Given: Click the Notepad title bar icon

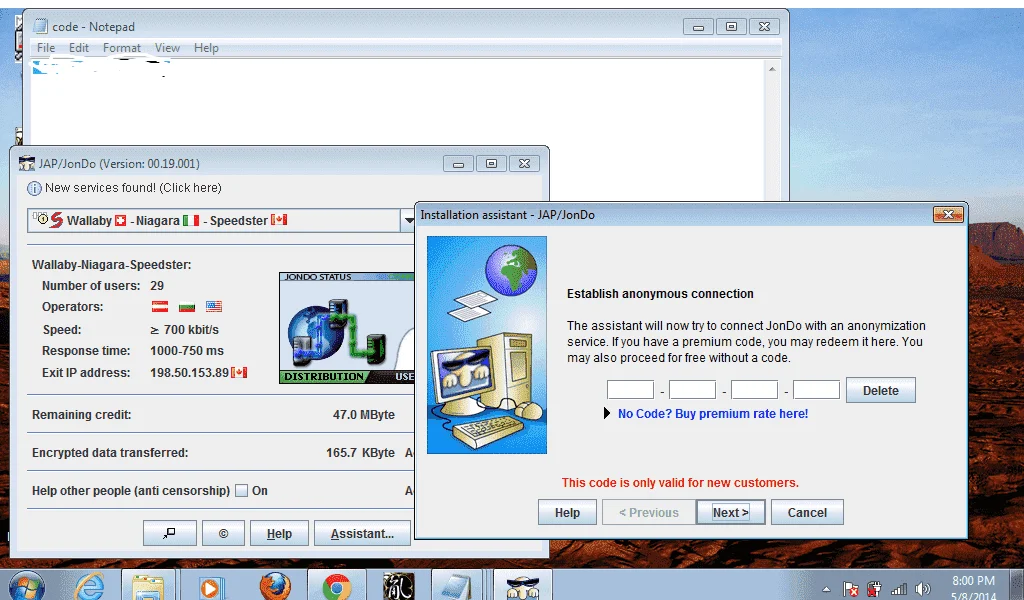Looking at the screenshot, I should click(x=40, y=26).
